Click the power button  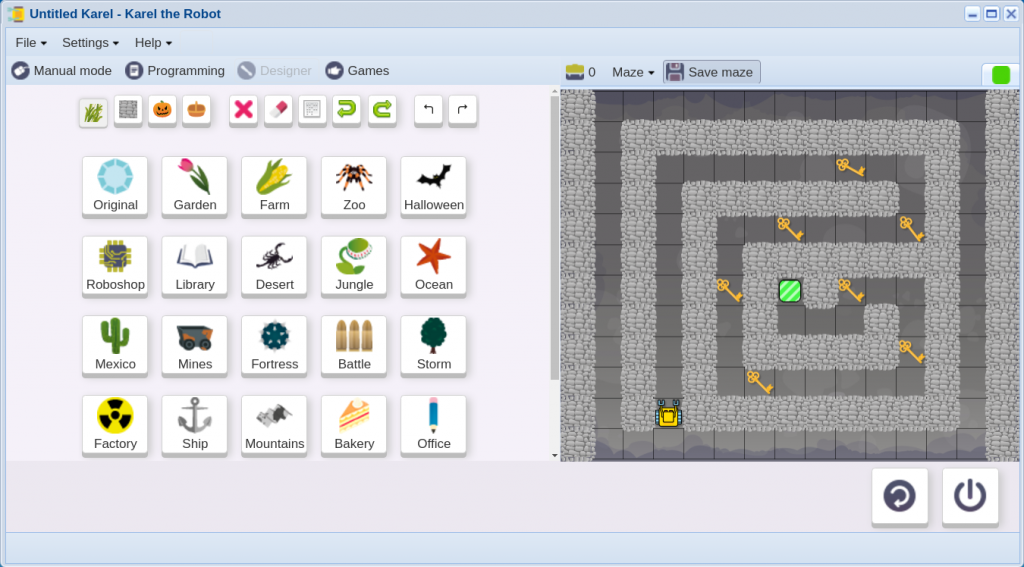[x=970, y=496]
